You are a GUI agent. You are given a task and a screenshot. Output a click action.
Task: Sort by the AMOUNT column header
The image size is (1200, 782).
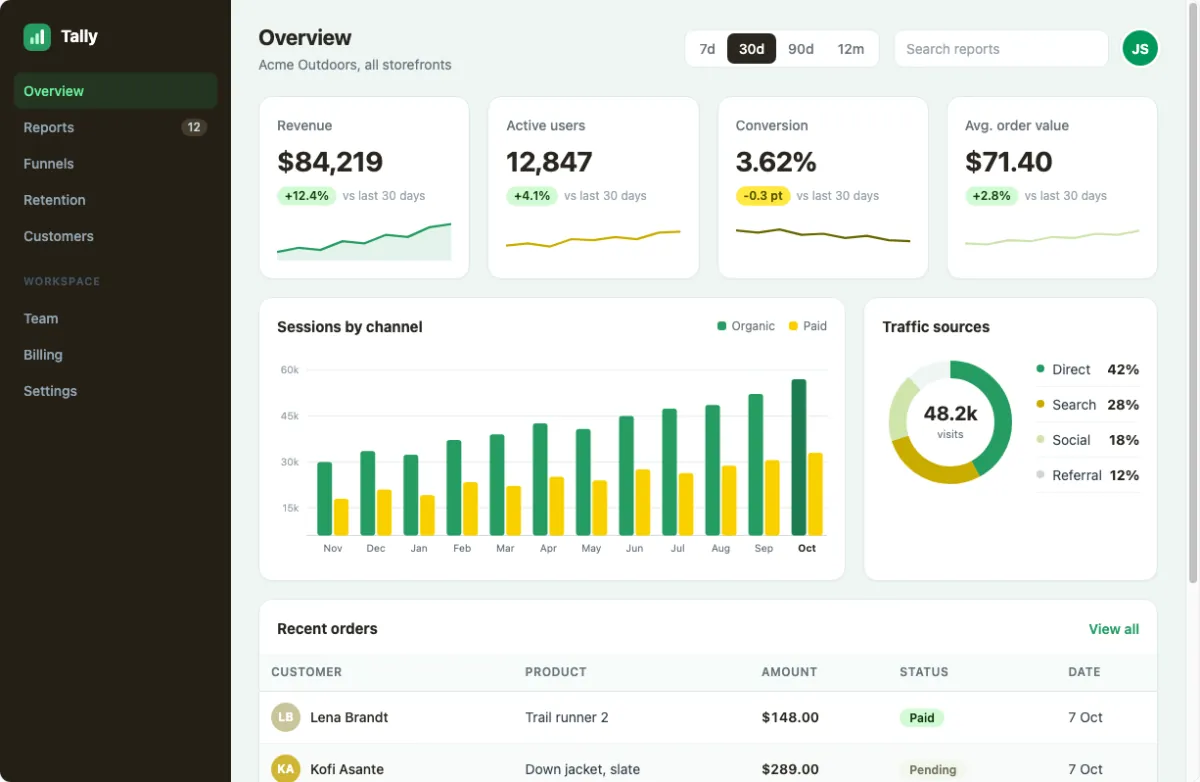tap(789, 672)
